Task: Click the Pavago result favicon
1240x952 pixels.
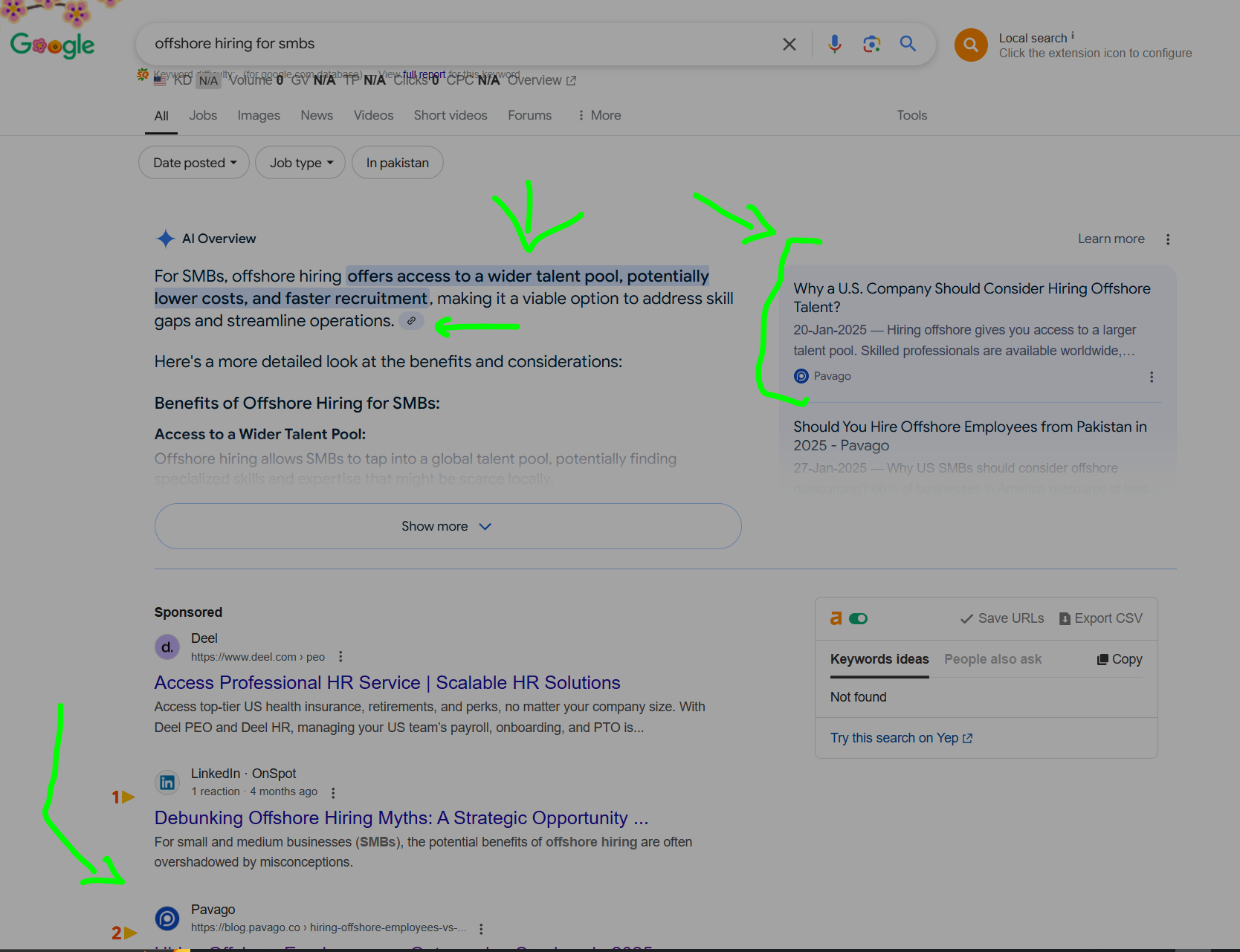Action: pos(167,919)
